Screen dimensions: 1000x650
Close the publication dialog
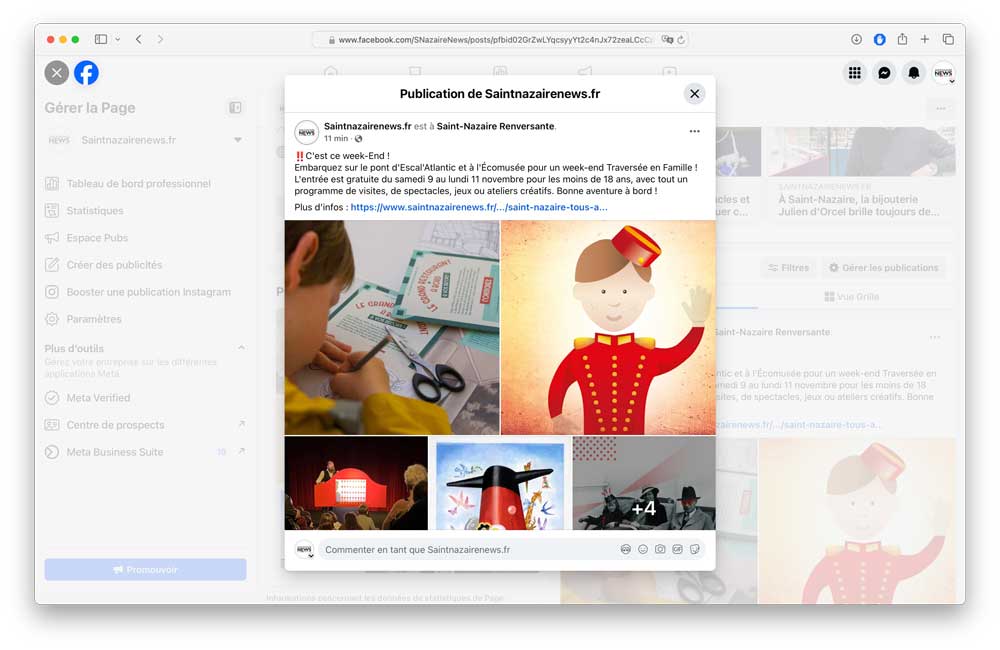(694, 94)
